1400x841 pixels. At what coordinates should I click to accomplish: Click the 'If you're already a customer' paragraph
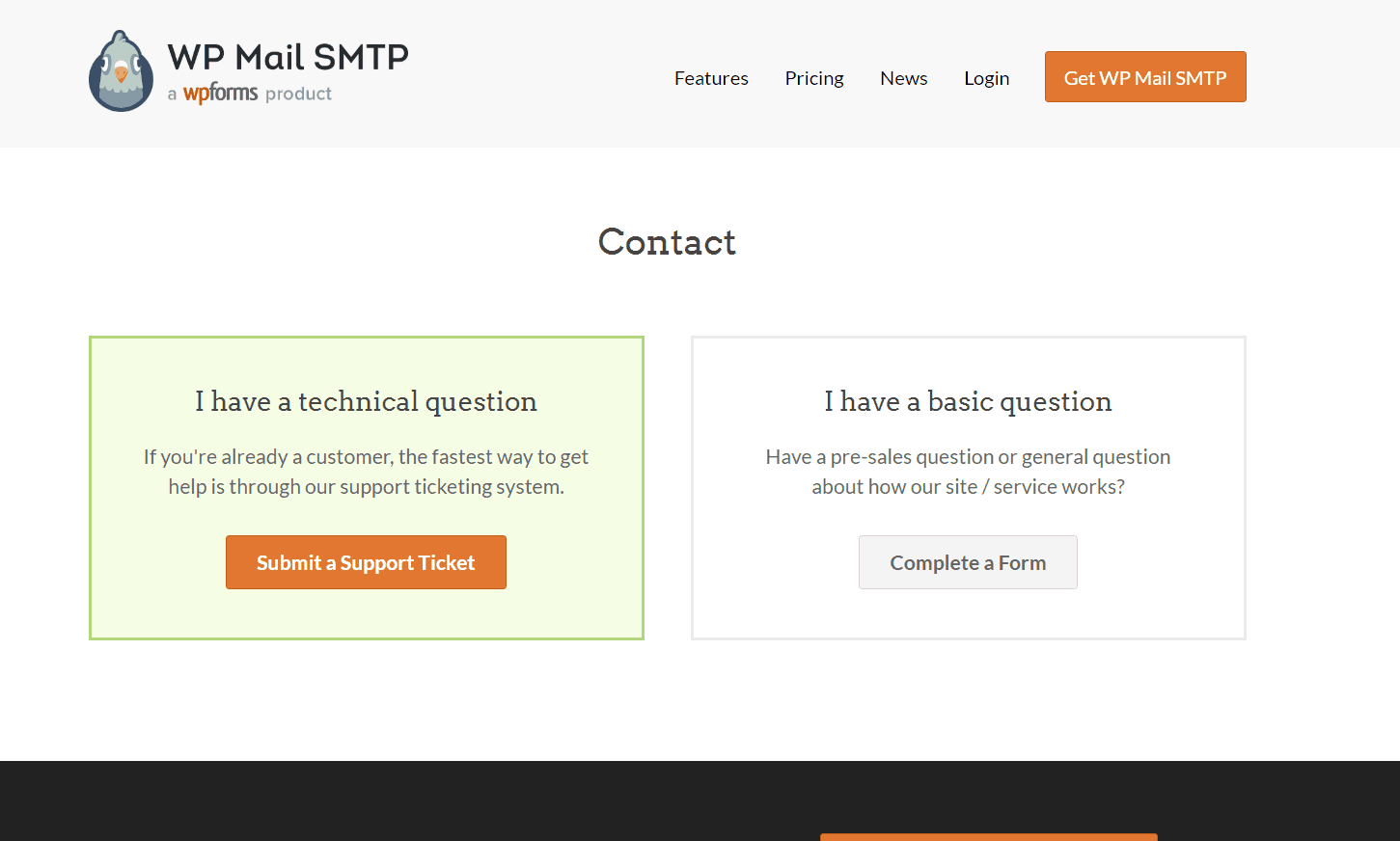click(366, 472)
